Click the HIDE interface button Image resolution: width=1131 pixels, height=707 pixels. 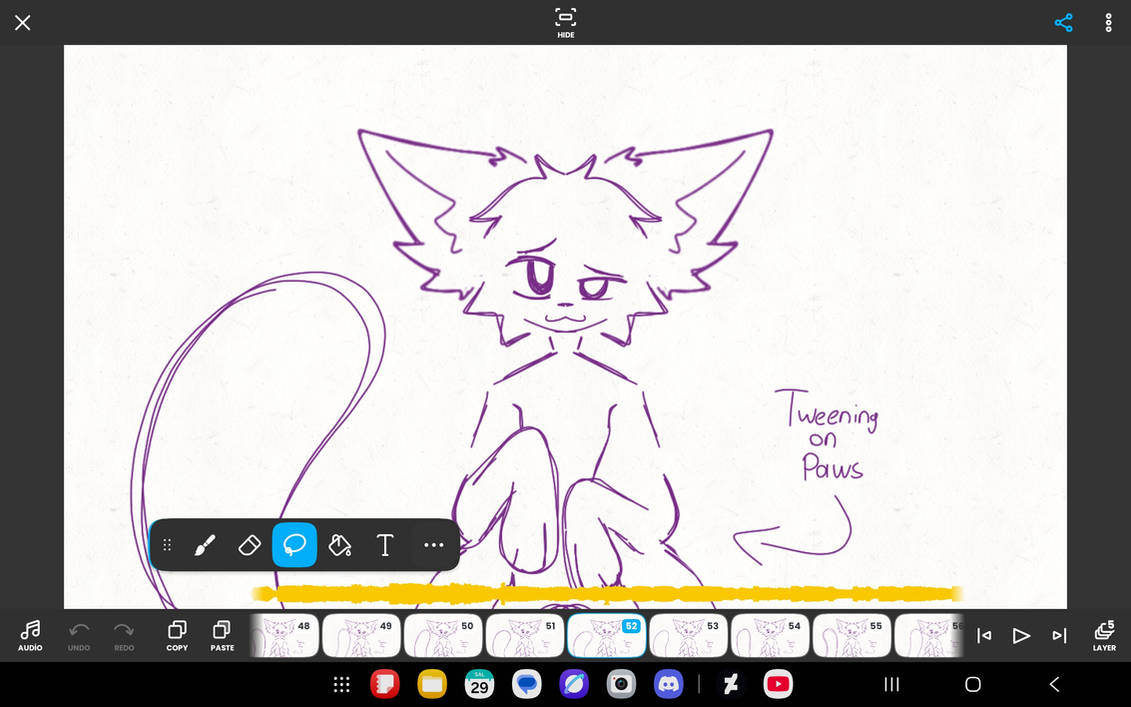click(x=566, y=22)
